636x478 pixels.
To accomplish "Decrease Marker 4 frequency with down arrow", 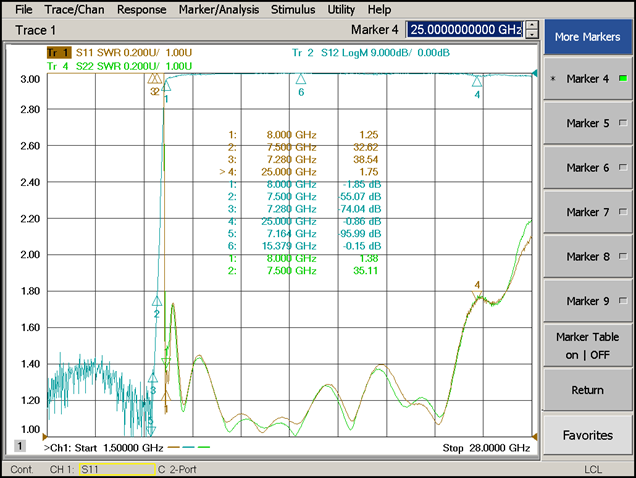I will 530,35.
